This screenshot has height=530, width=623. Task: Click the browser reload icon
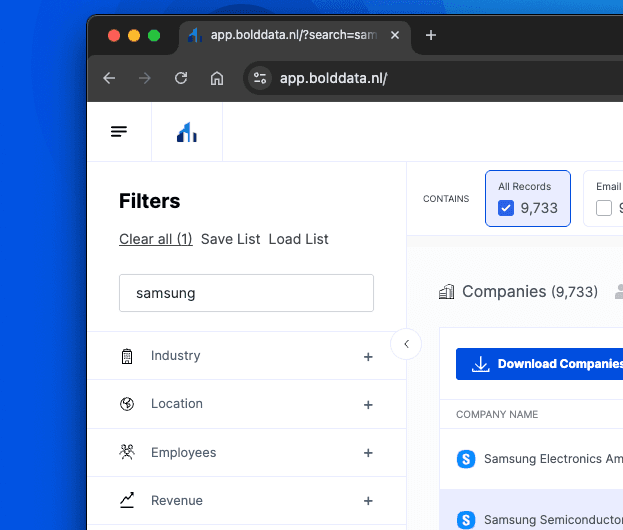[181, 78]
